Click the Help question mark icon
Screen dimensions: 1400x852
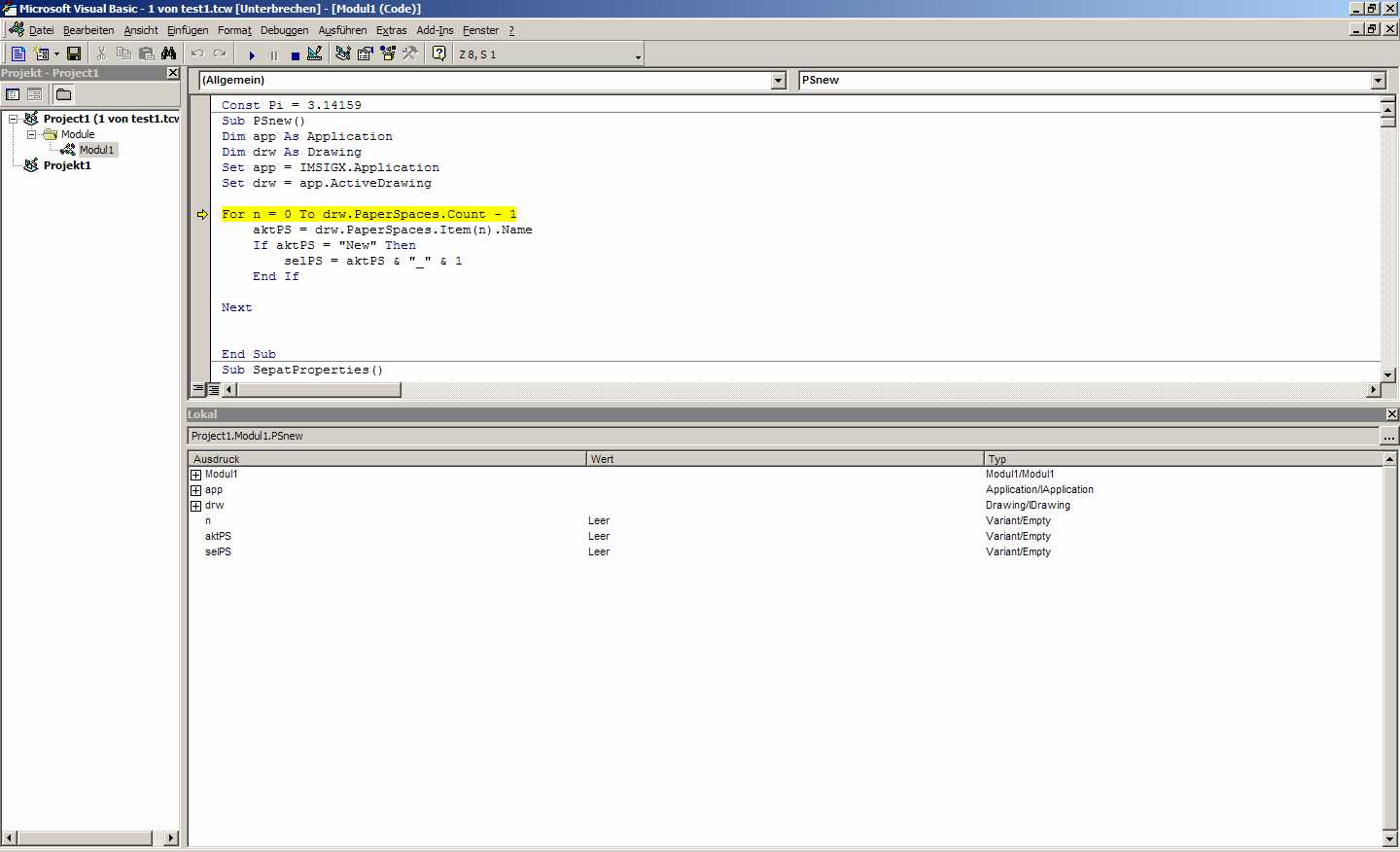pos(439,53)
